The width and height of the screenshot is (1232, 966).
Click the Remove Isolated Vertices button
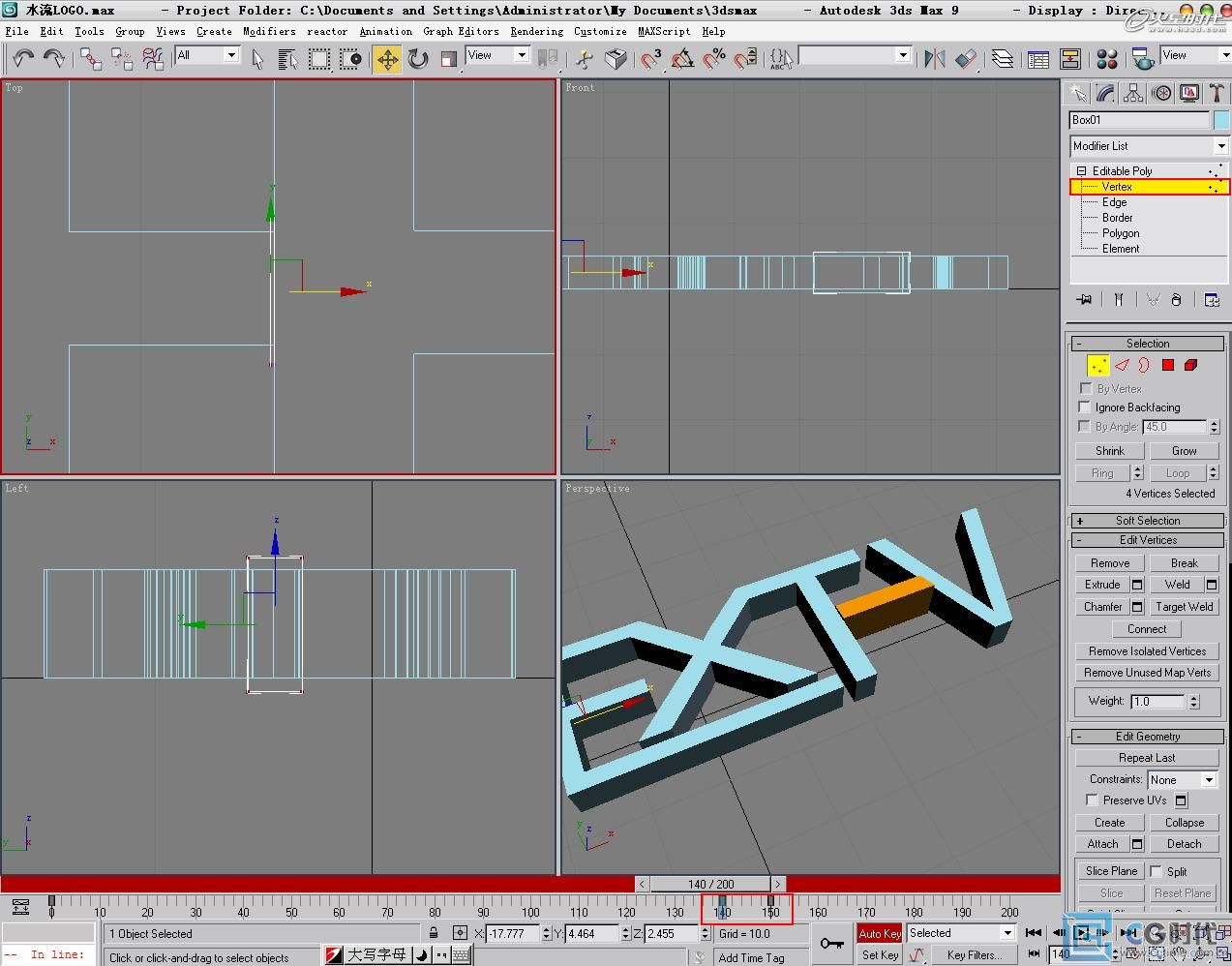pos(1147,651)
